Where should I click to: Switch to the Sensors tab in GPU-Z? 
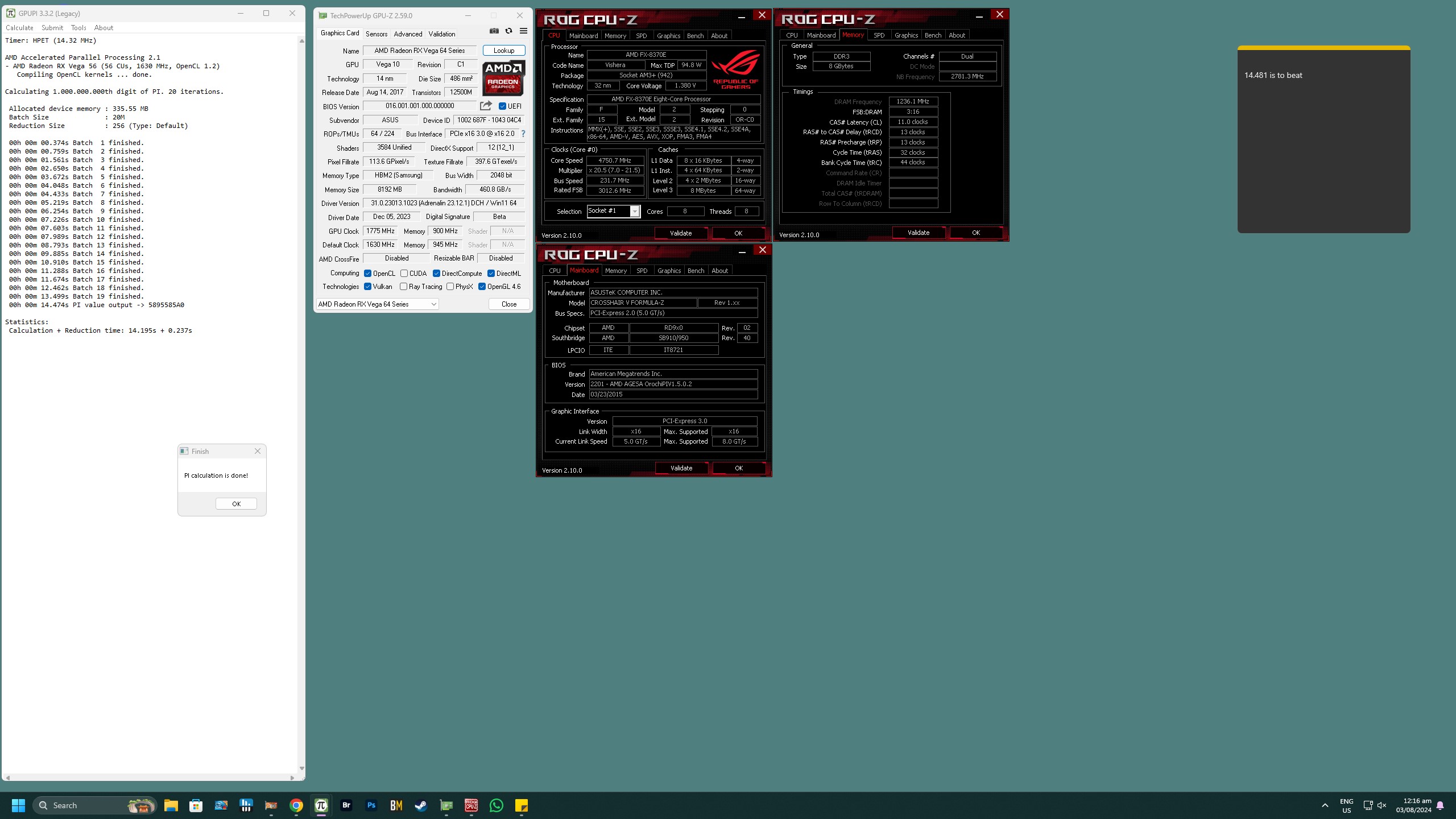coord(377,34)
